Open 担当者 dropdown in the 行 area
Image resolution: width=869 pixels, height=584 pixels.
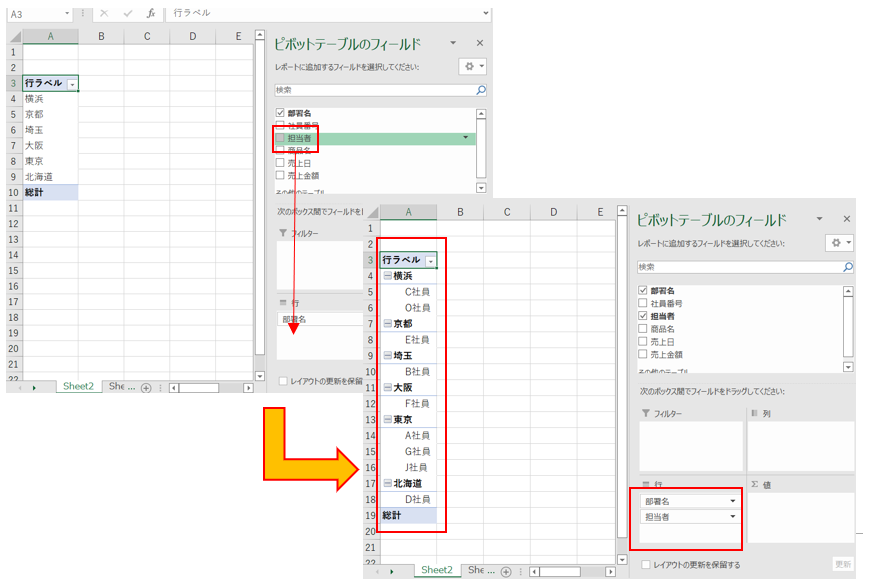[x=733, y=517]
